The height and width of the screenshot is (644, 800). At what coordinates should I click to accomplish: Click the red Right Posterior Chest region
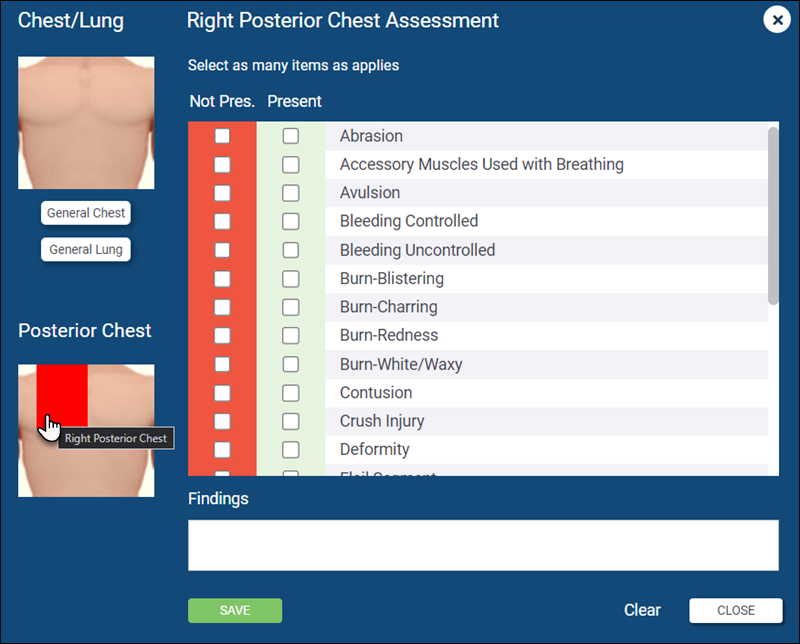coord(62,395)
